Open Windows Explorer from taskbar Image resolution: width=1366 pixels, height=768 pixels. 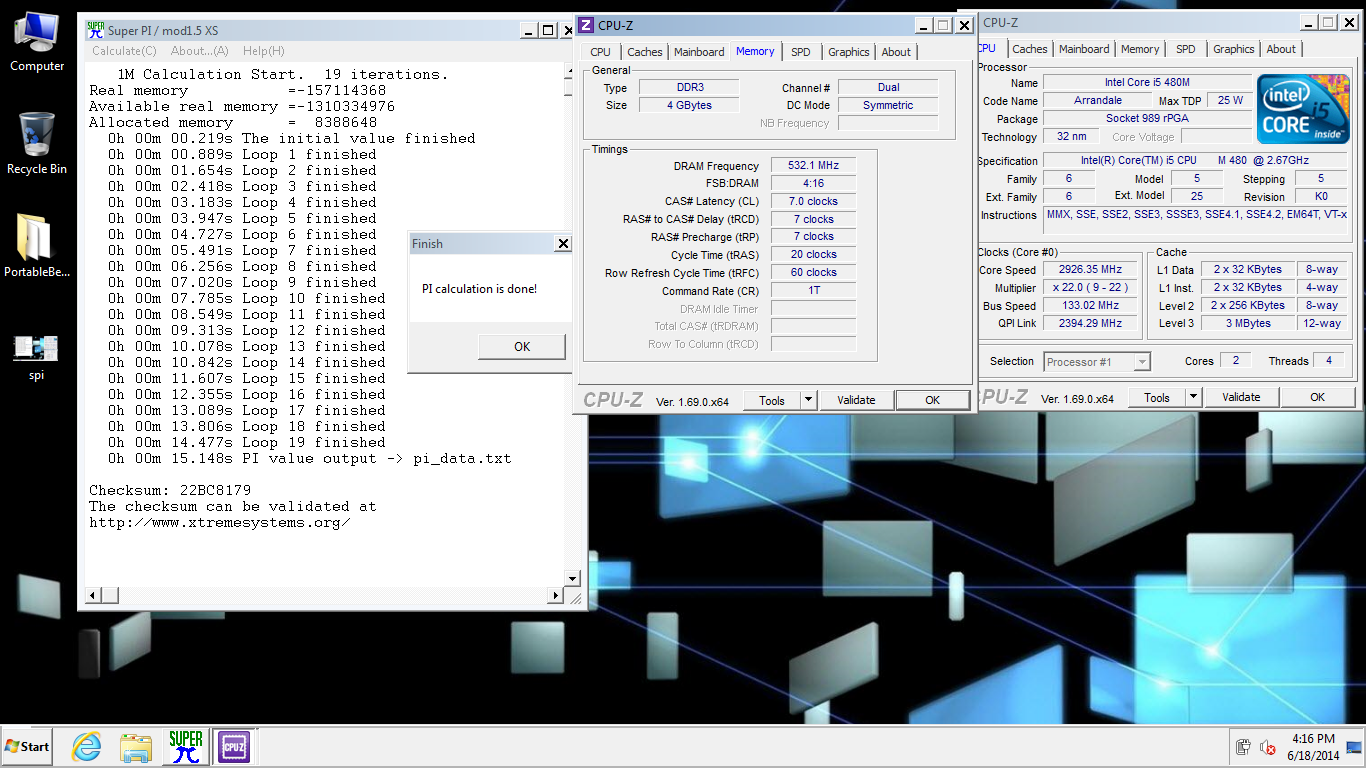point(135,746)
